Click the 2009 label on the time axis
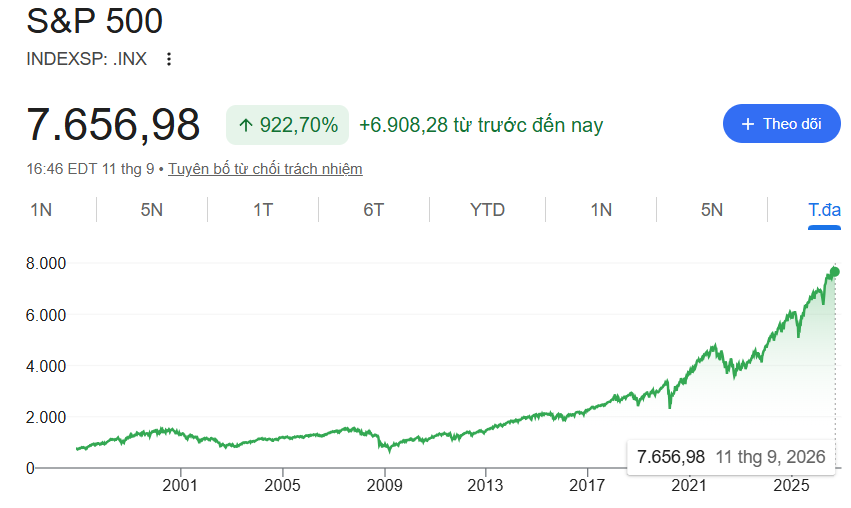851x508 pixels. 384,485
